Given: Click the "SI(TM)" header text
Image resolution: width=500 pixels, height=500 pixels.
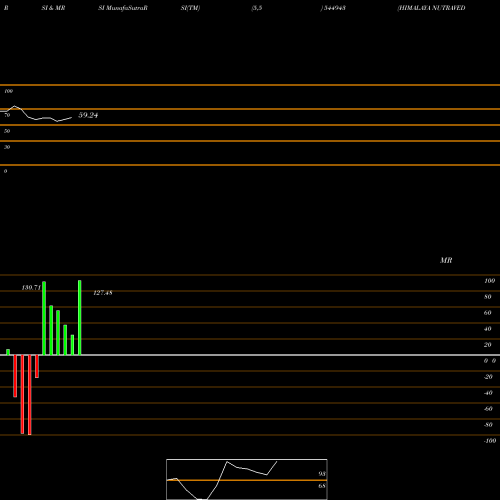Looking at the screenshot, I should 190,8.
